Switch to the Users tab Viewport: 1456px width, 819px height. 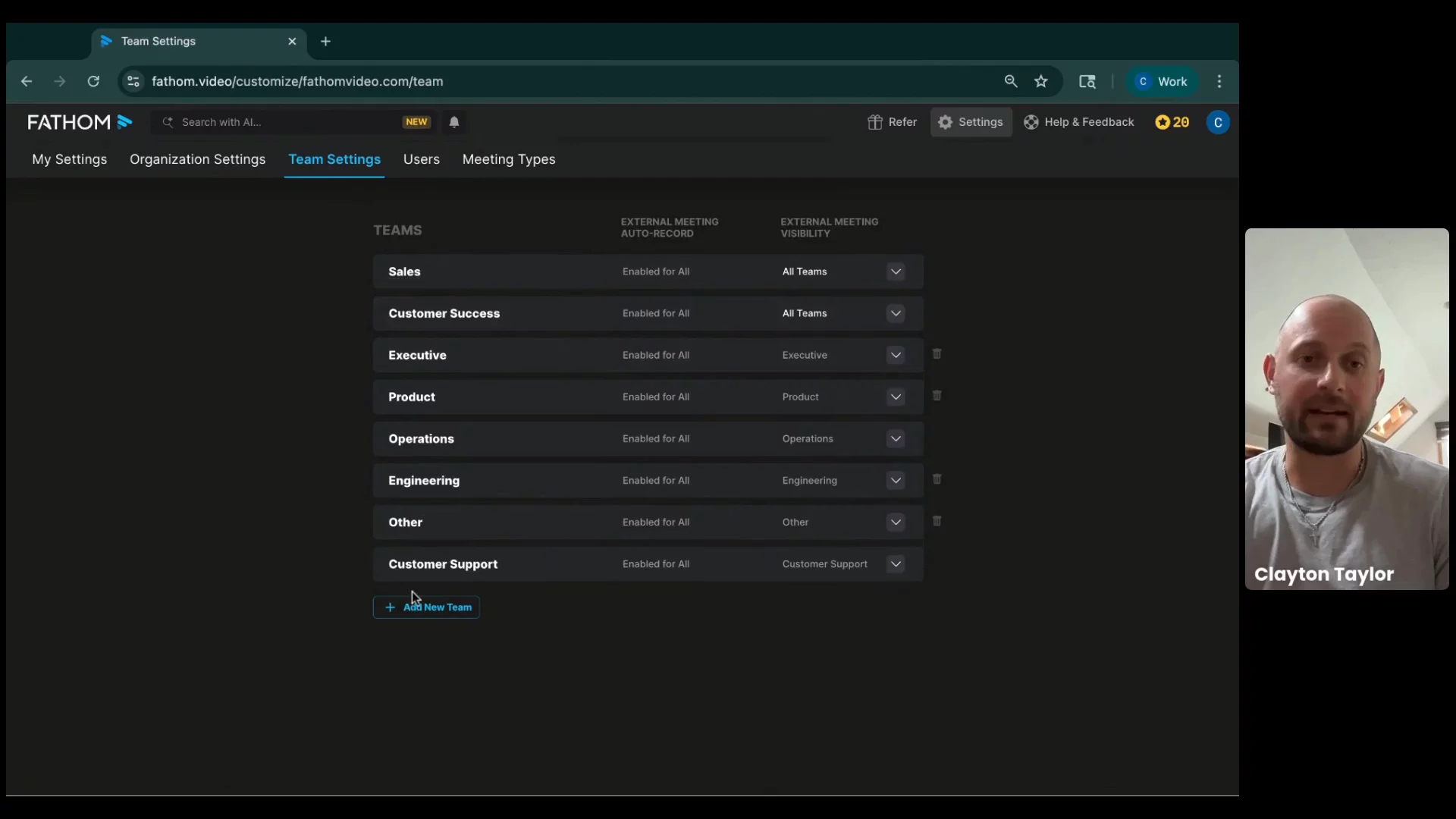421,159
